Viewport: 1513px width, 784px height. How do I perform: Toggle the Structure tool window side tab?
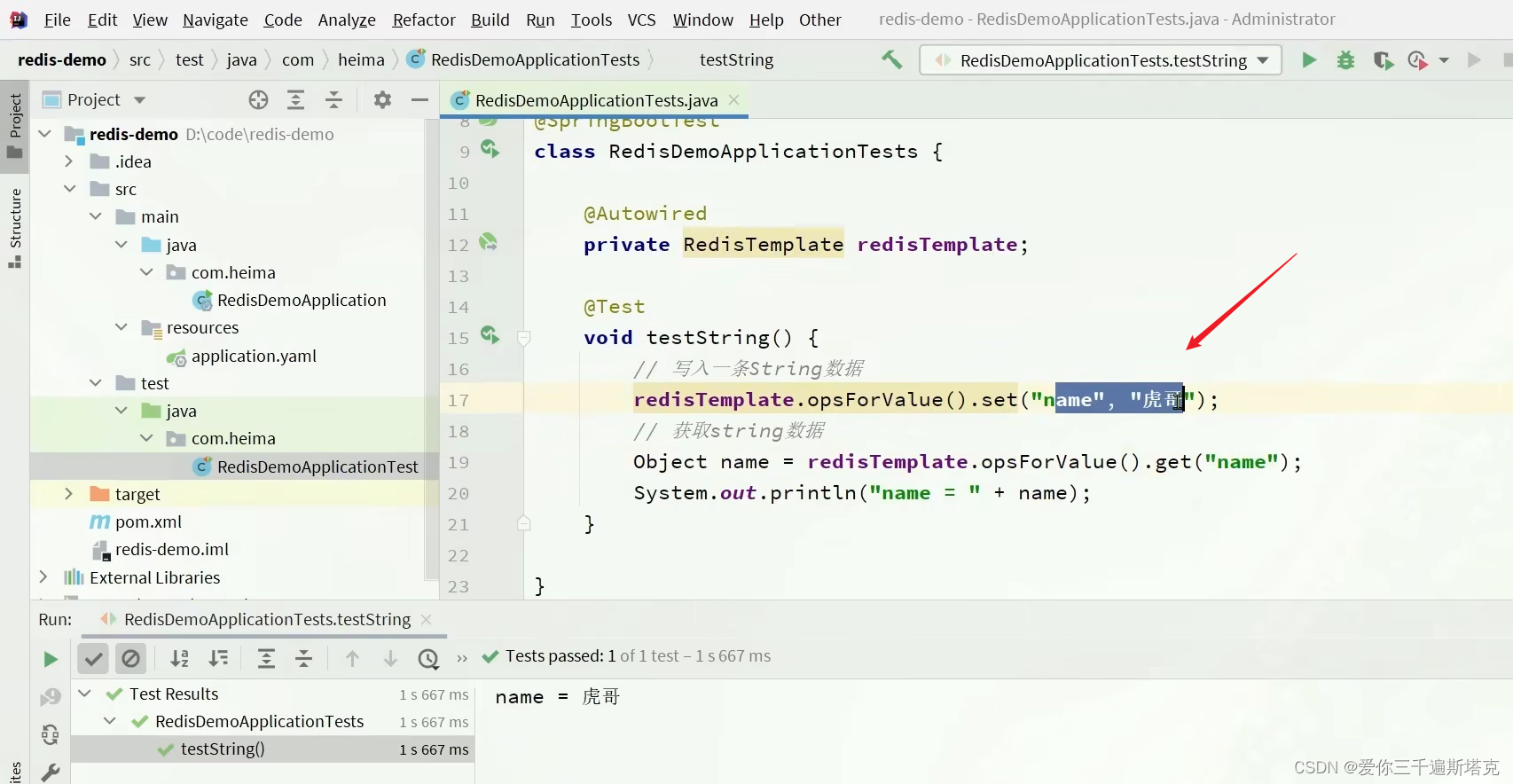14,227
